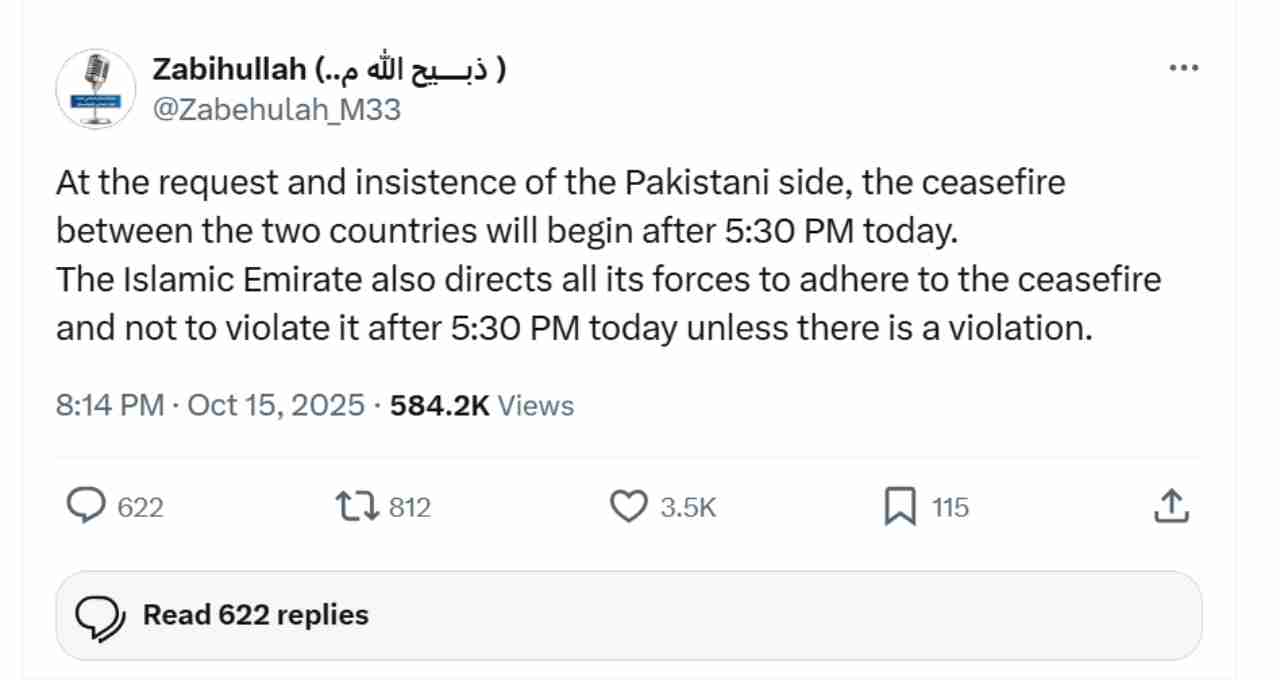Toggle the 115 bookmarks counter

[950, 507]
